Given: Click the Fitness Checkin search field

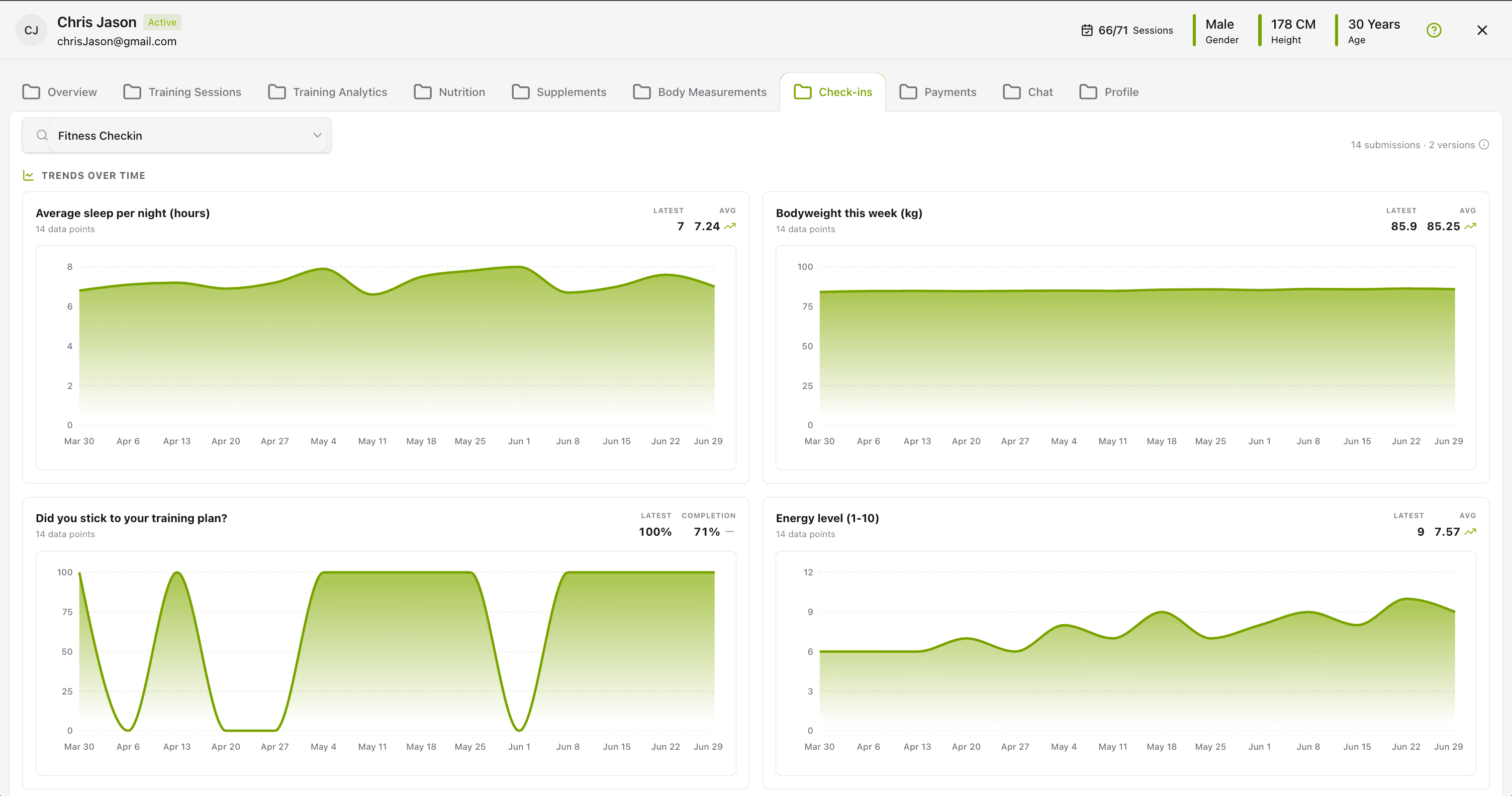Looking at the screenshot, I should pyautogui.click(x=176, y=136).
